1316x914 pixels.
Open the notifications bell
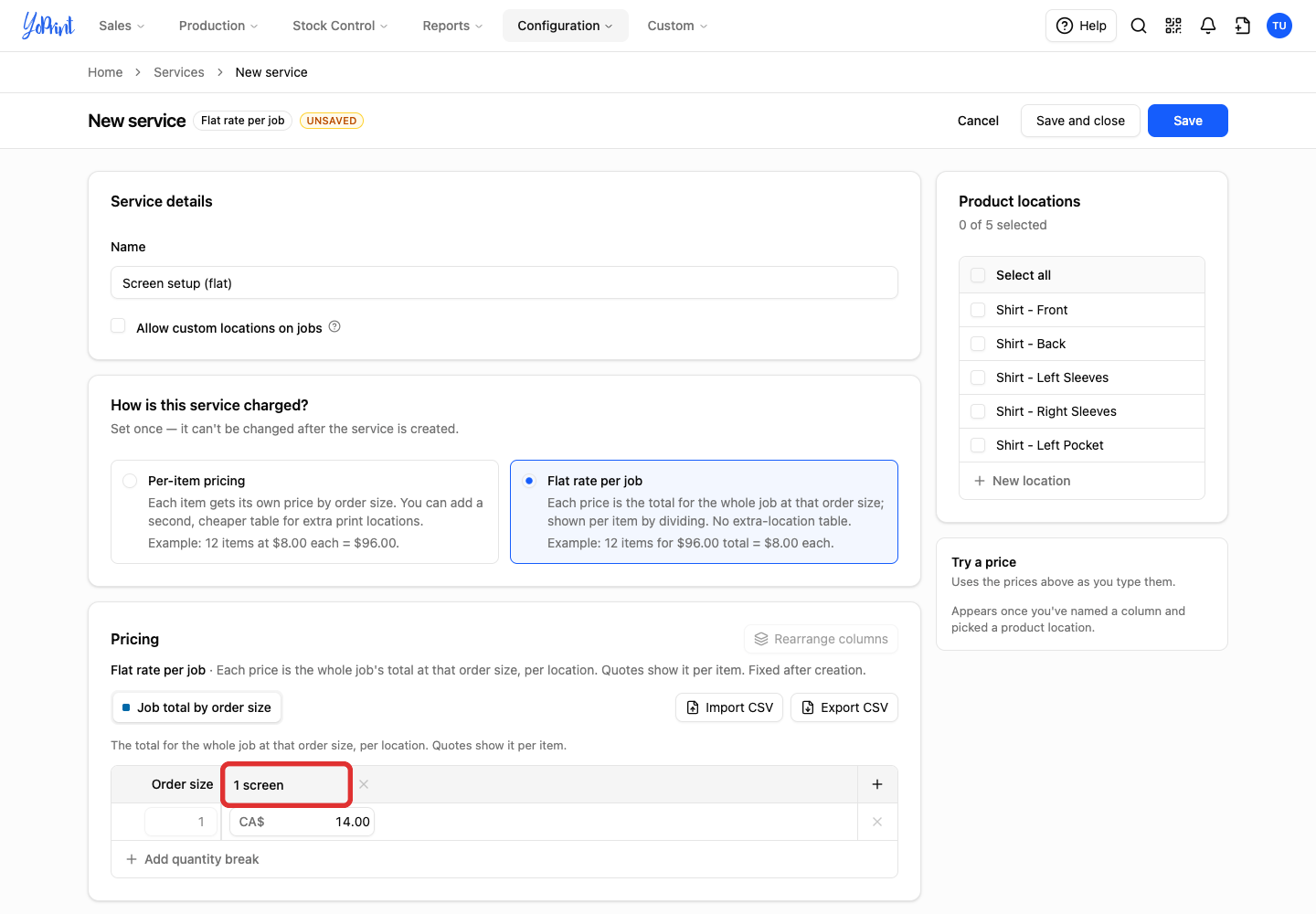pyautogui.click(x=1208, y=26)
